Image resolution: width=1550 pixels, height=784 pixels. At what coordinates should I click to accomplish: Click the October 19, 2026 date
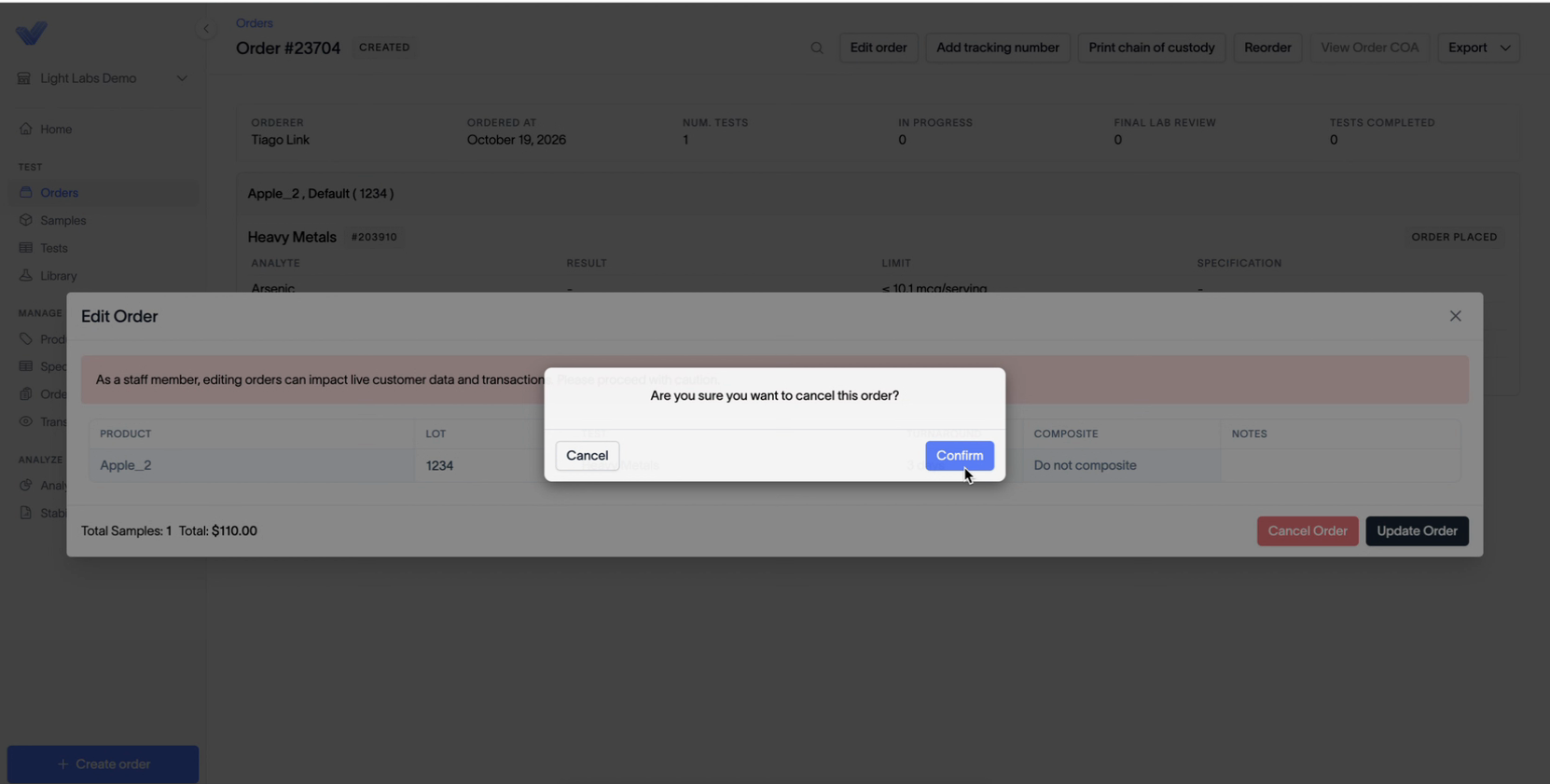tap(517, 140)
